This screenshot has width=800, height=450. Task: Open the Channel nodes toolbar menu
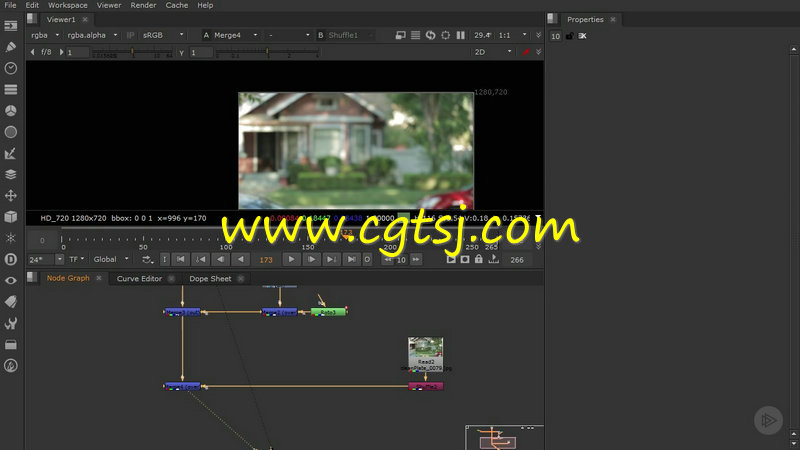pyautogui.click(x=11, y=89)
